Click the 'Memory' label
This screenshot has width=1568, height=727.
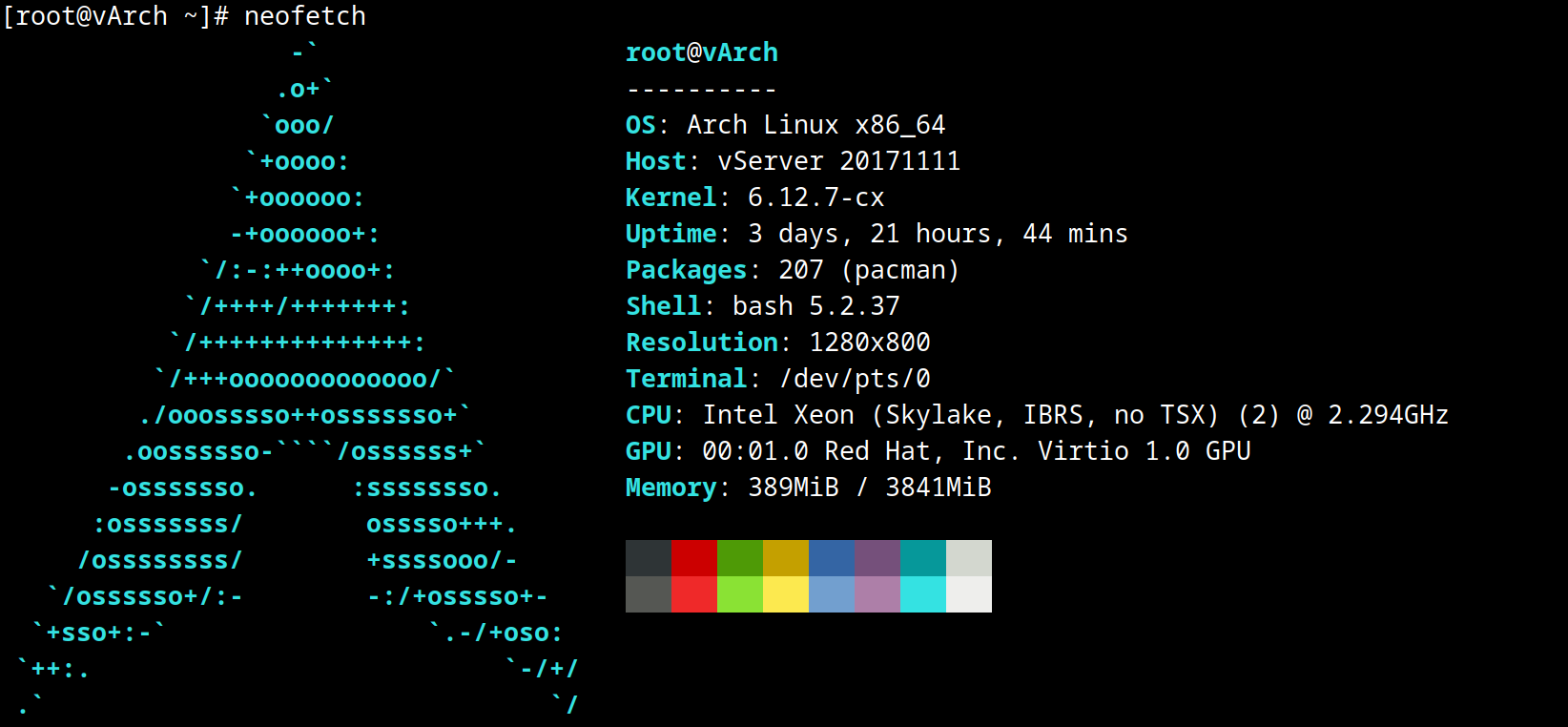[x=671, y=488]
